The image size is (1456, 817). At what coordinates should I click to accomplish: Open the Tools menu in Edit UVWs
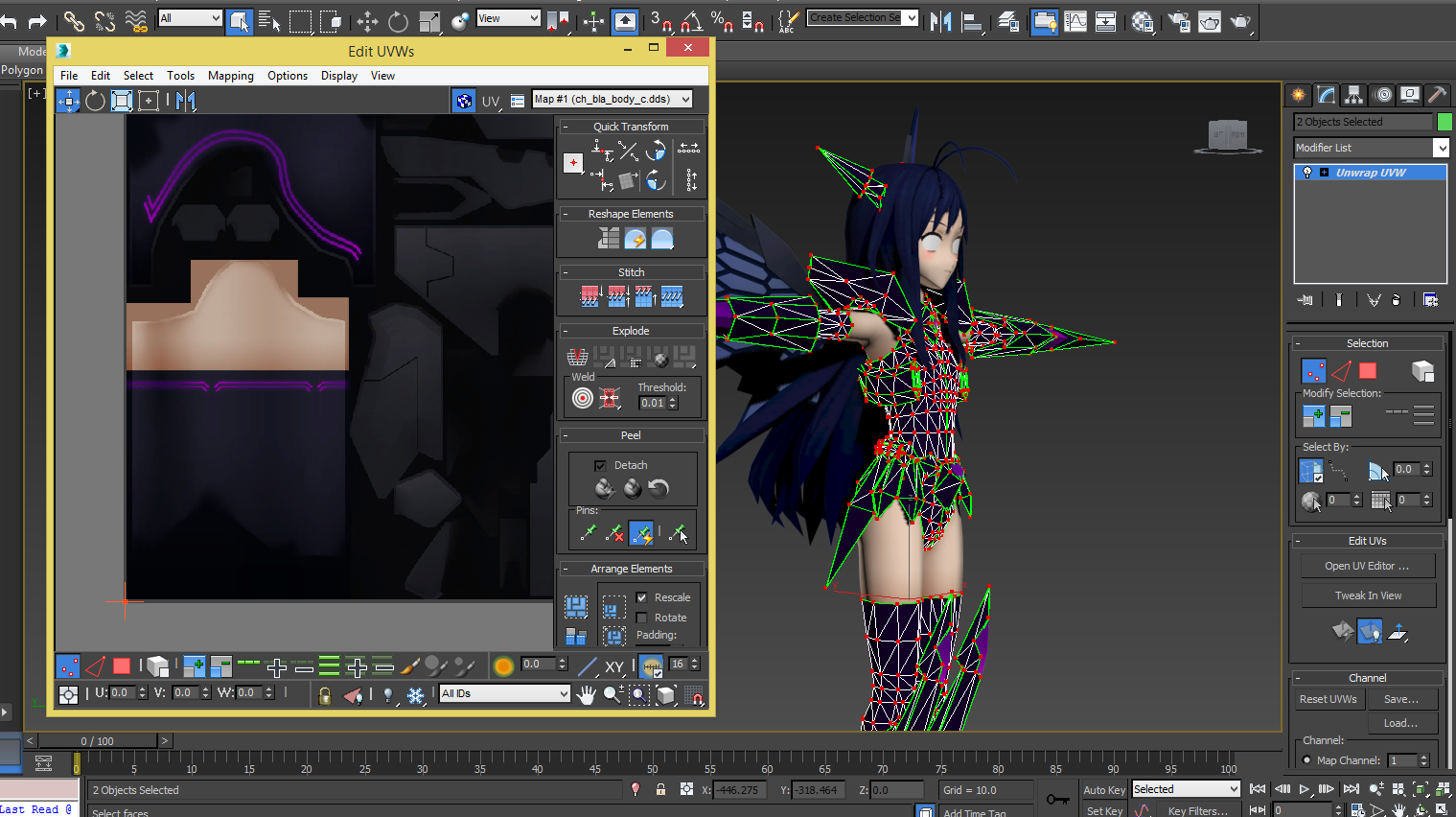pyautogui.click(x=180, y=76)
